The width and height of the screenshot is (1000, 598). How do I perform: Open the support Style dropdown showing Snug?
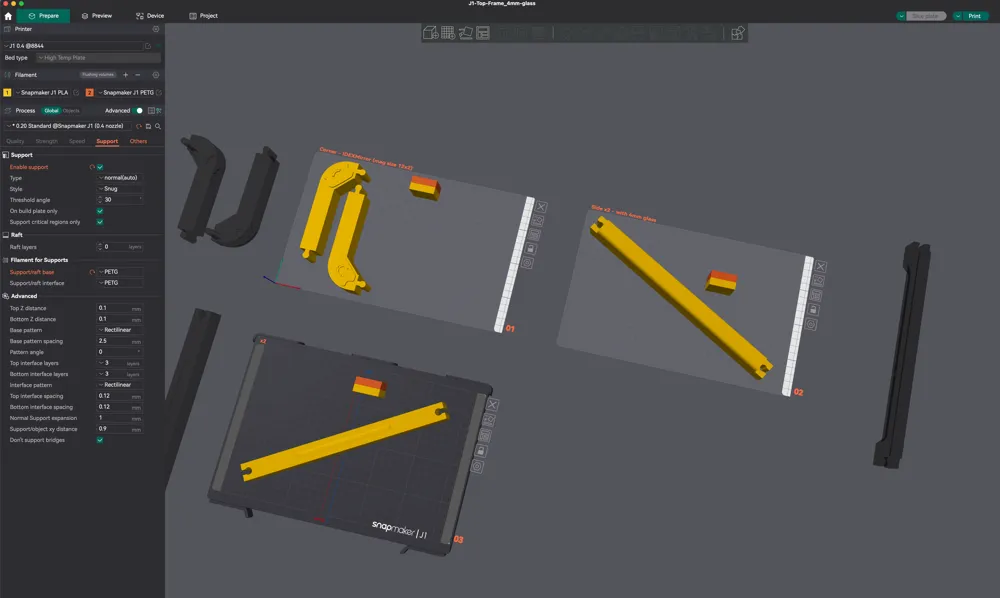[119, 189]
